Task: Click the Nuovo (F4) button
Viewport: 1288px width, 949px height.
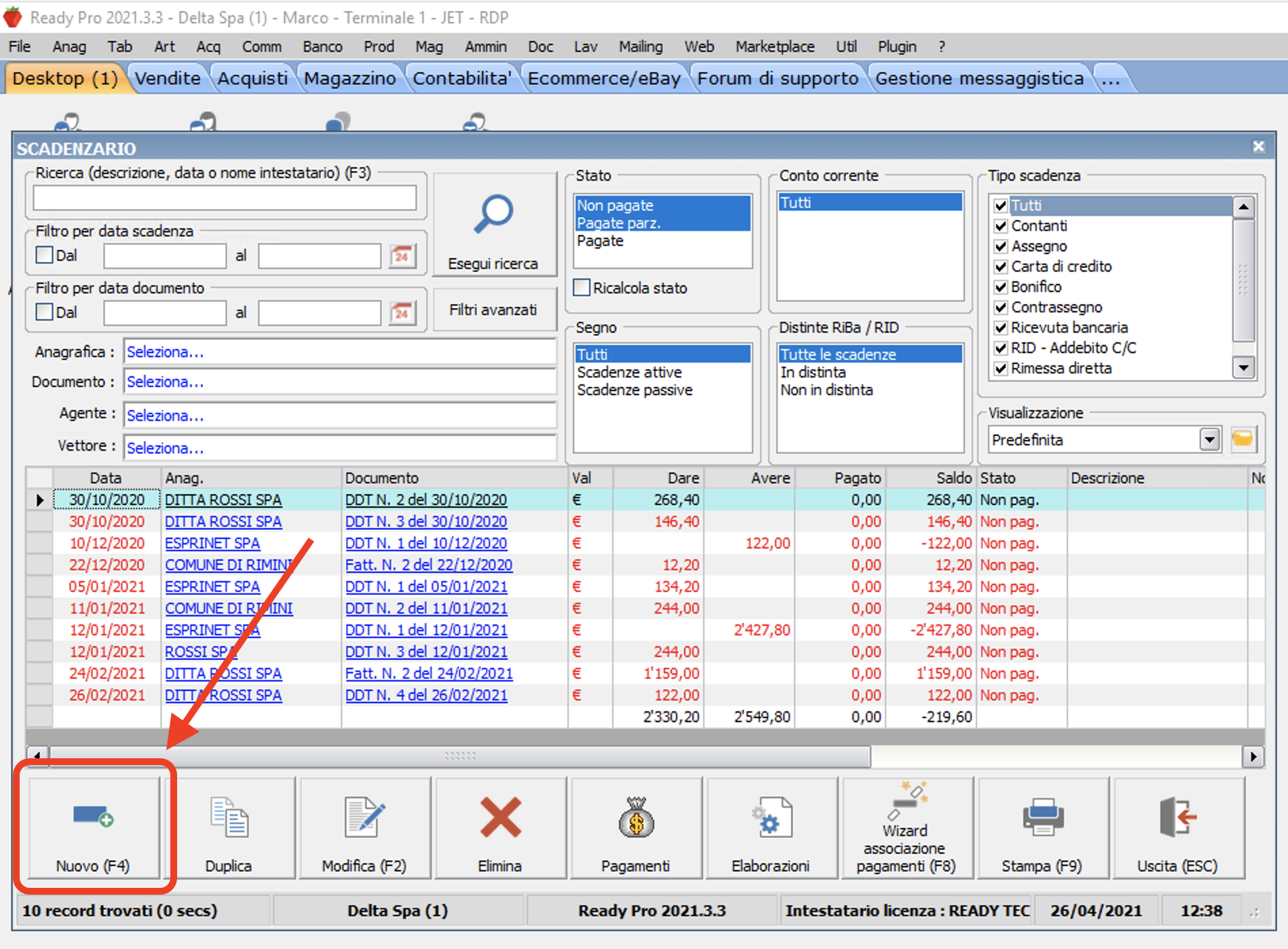Action: pos(94,827)
